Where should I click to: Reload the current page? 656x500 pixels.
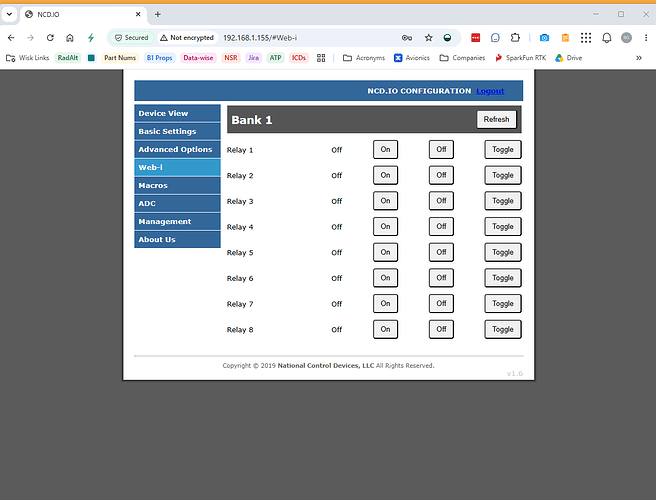50,38
